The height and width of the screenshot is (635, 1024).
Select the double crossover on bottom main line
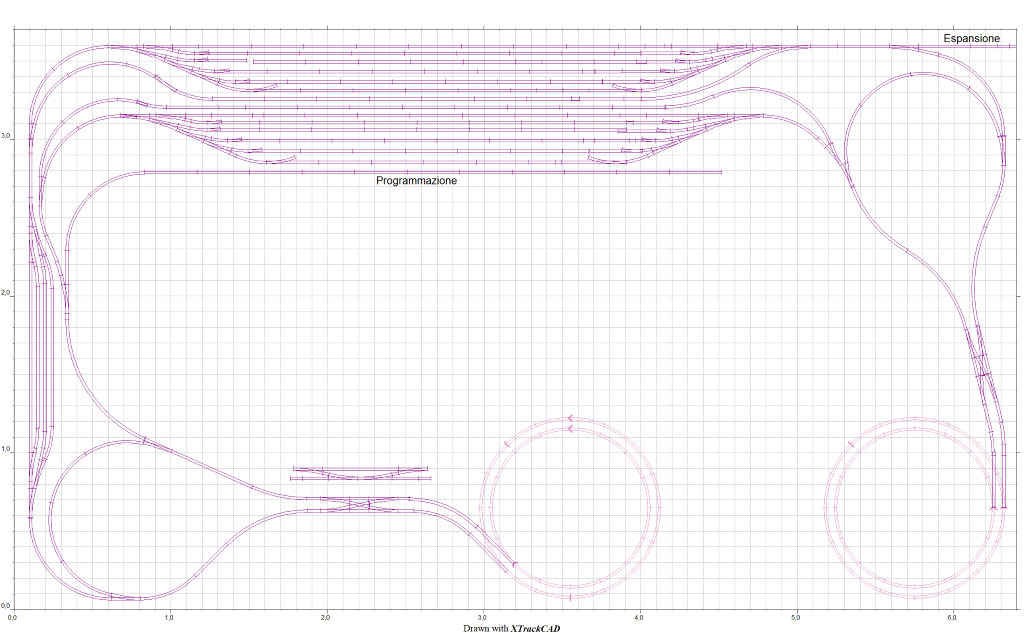click(x=358, y=504)
